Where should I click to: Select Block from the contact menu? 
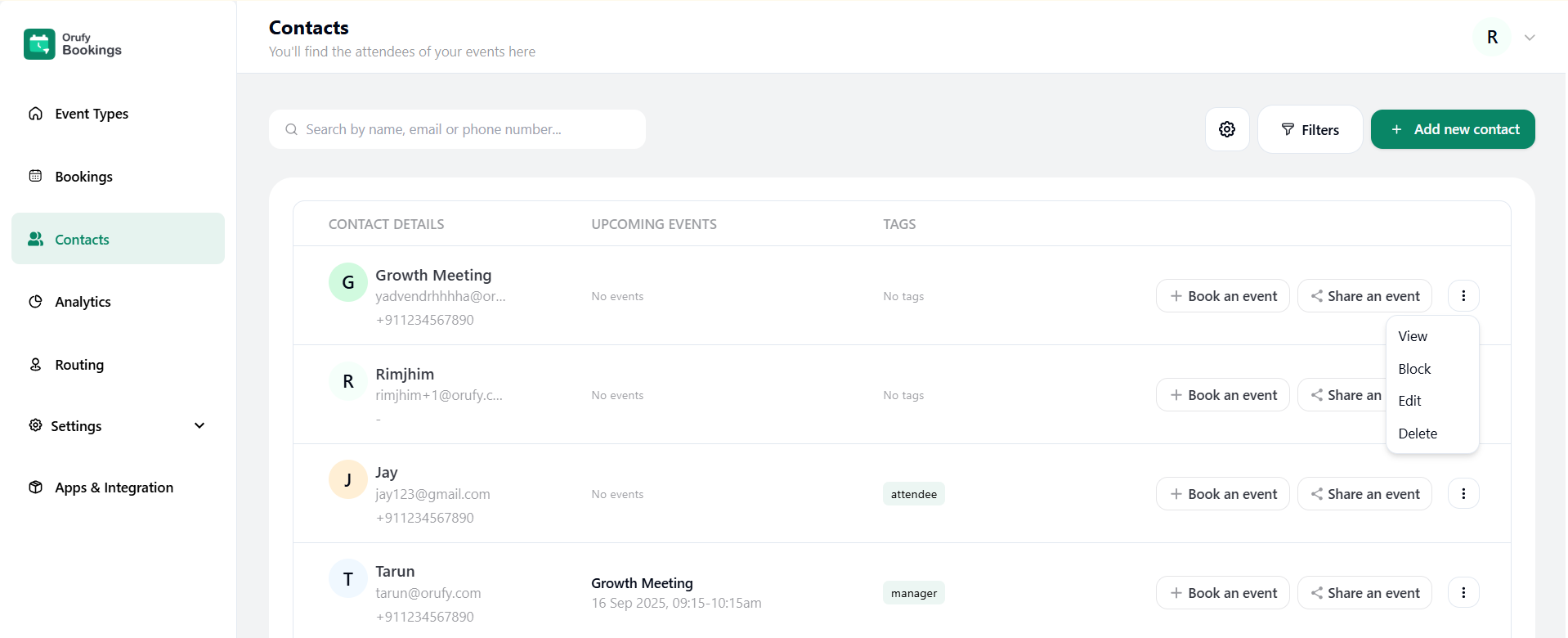tap(1413, 369)
